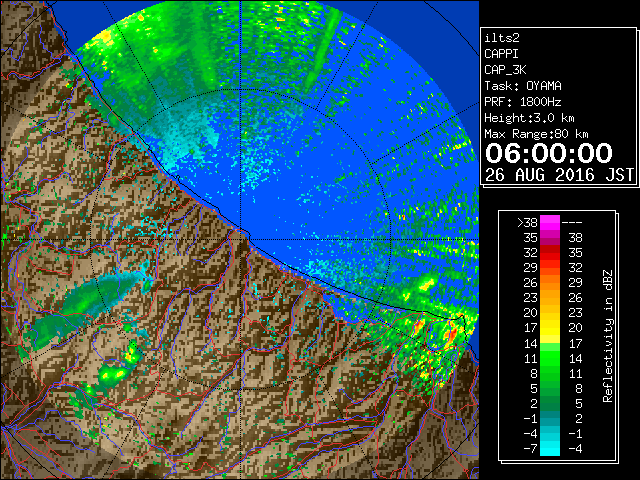This screenshot has width=640, height=480.
Task: Click the yellow-green echo cluster inland southwest
Action: click(x=111, y=373)
